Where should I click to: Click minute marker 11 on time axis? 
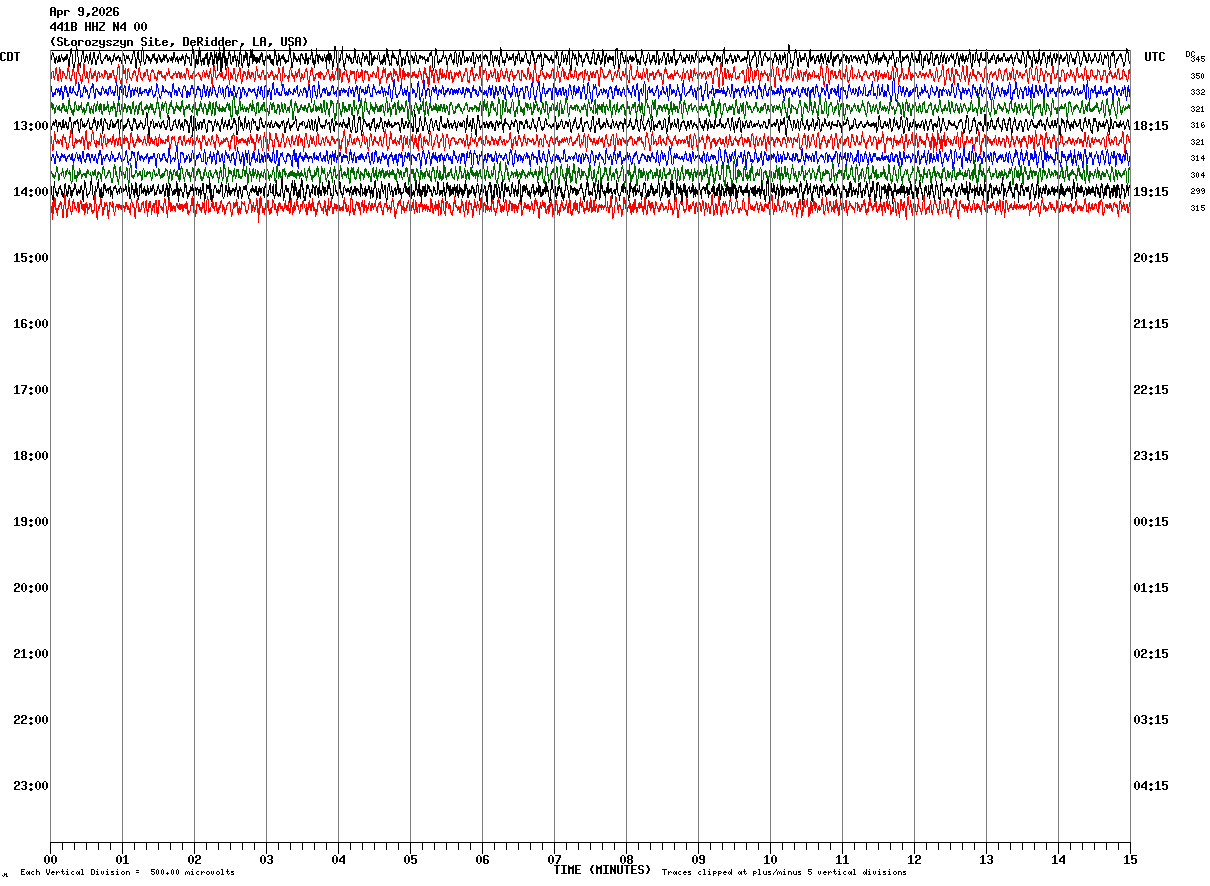[842, 860]
